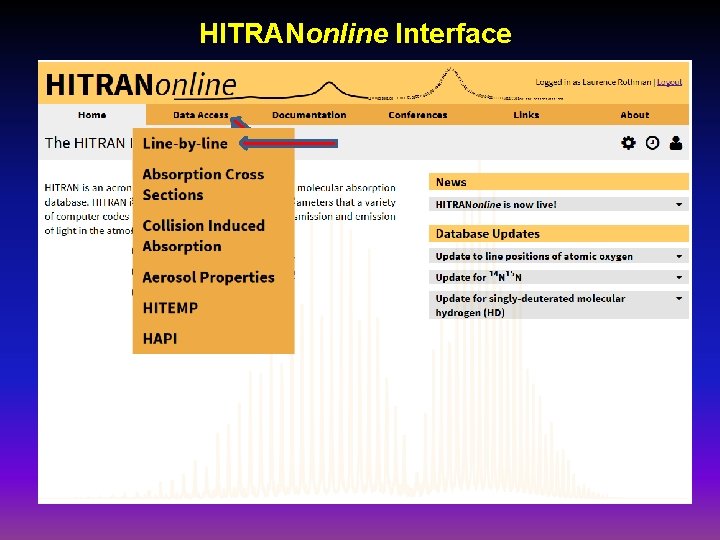This screenshot has height=540, width=720.
Task: Select Line-by-line from the dropdown
Action: [x=185, y=143]
